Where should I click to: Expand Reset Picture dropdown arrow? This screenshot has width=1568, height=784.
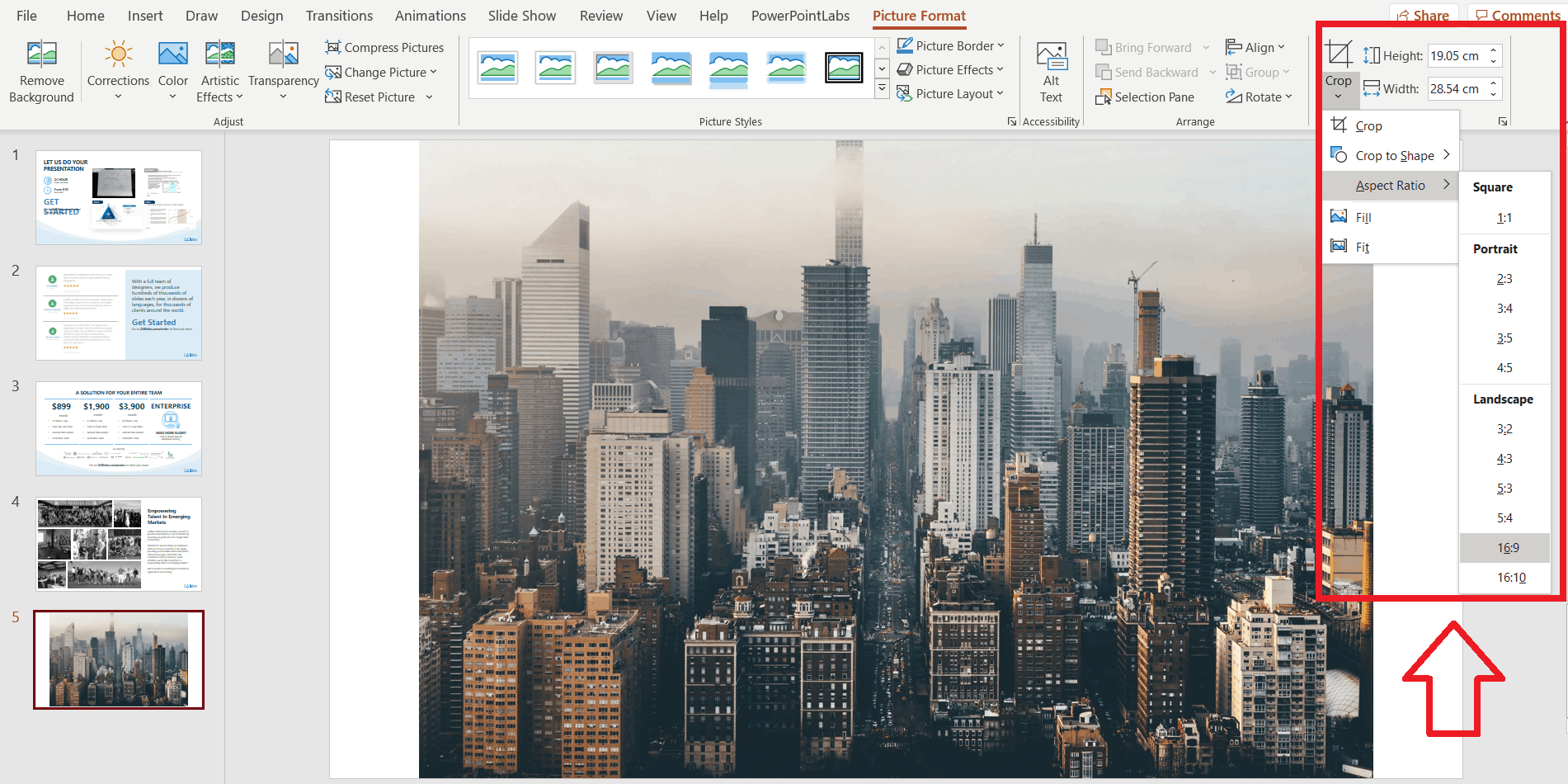(x=429, y=97)
